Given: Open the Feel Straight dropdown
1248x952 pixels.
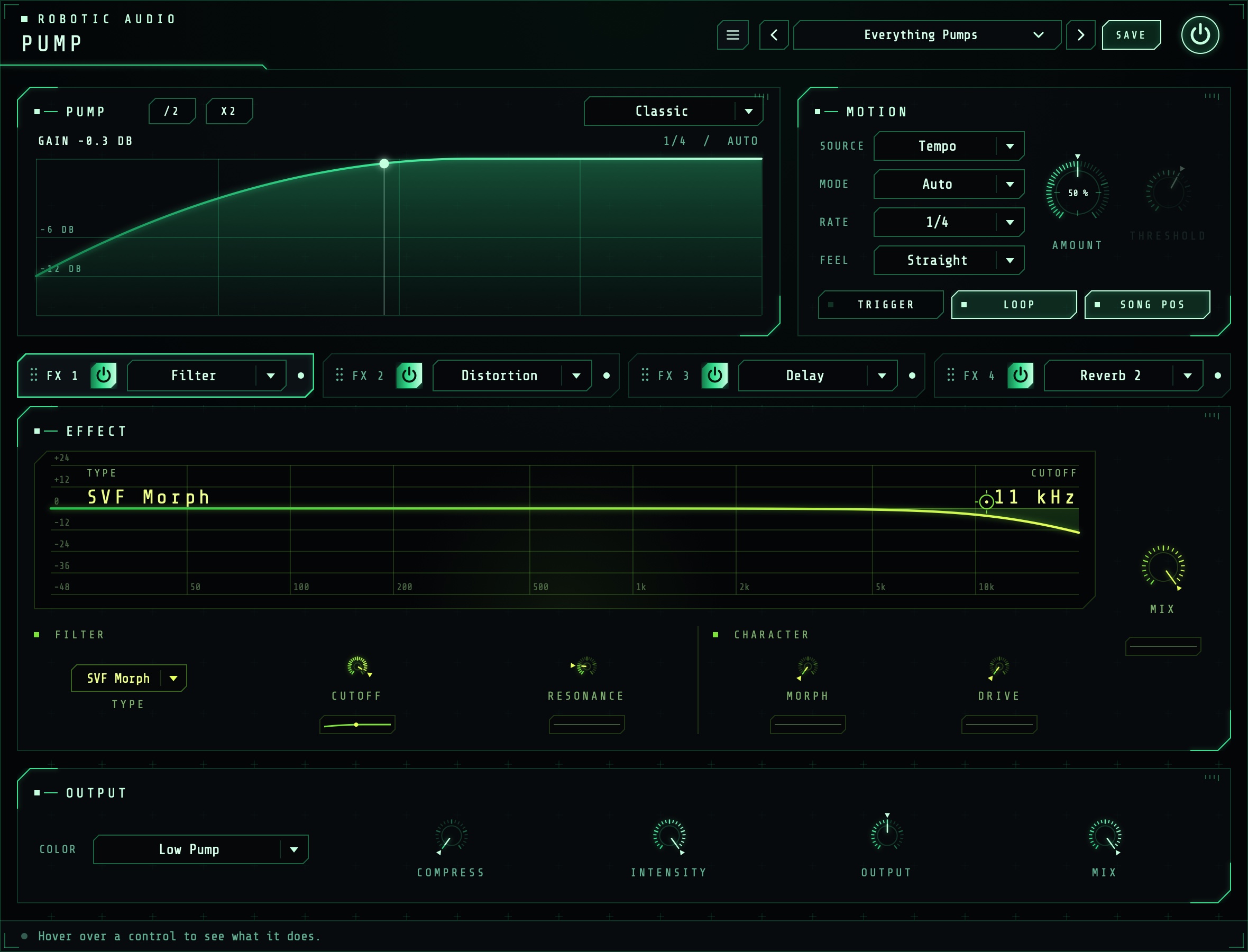Looking at the screenshot, I should click(x=949, y=260).
